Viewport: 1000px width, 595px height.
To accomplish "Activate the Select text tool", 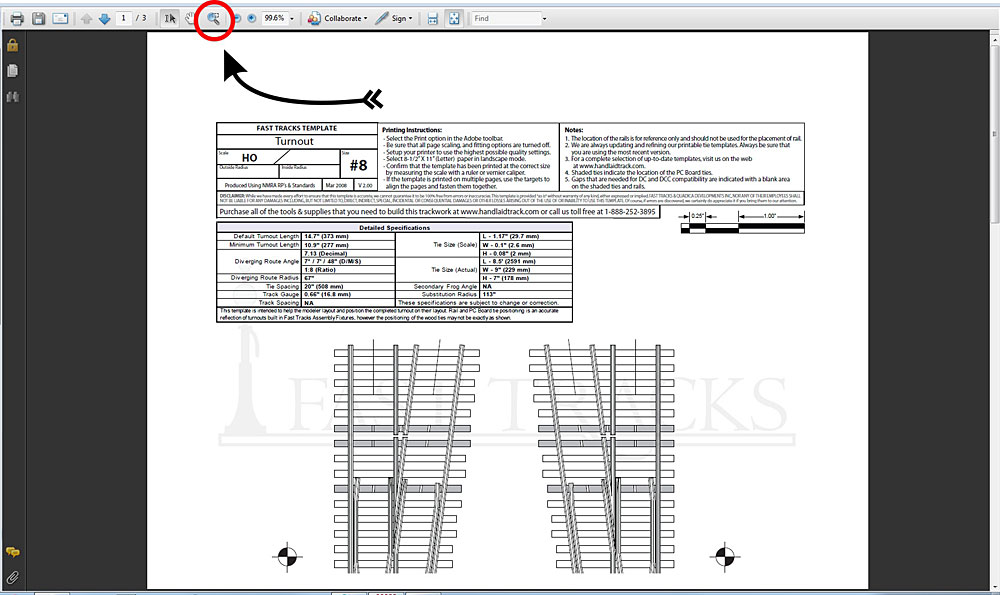I will [x=170, y=19].
